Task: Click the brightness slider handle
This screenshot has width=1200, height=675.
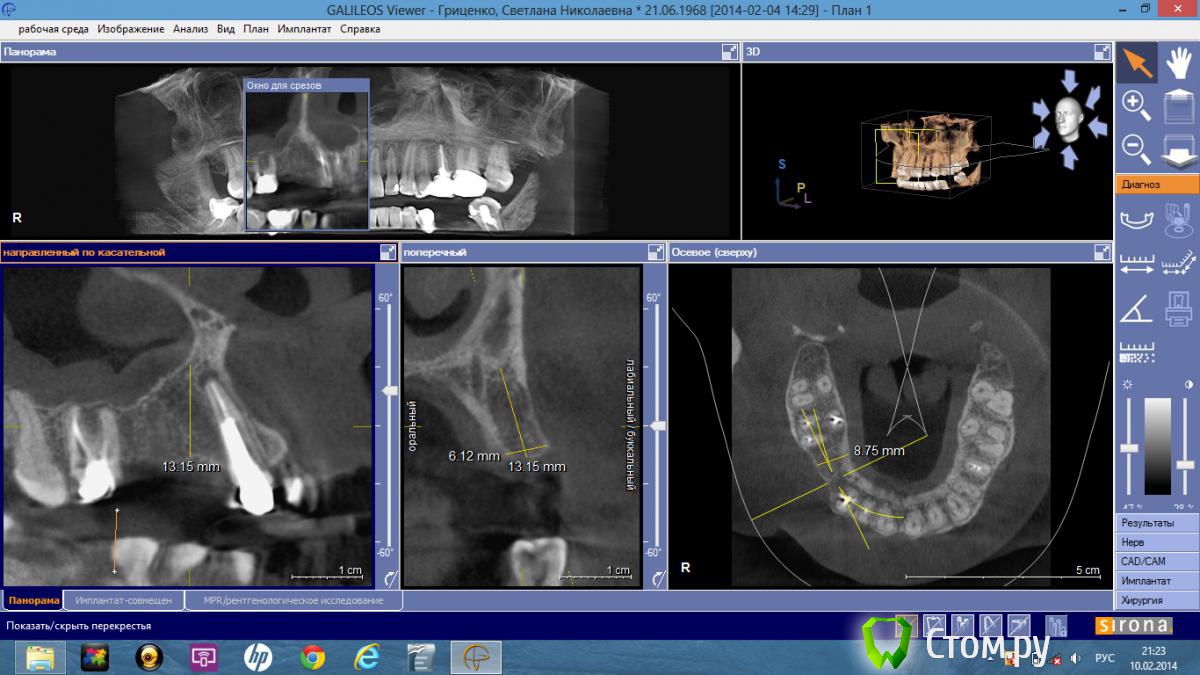Action: pos(1129,448)
